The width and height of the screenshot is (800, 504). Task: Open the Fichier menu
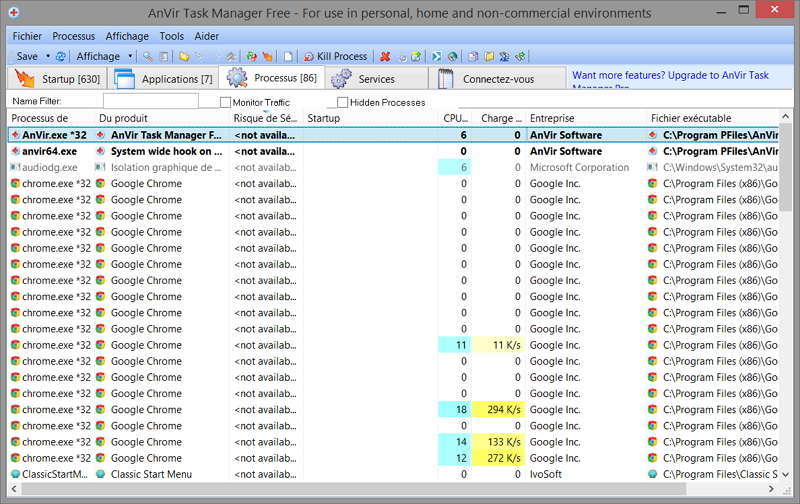tap(27, 36)
